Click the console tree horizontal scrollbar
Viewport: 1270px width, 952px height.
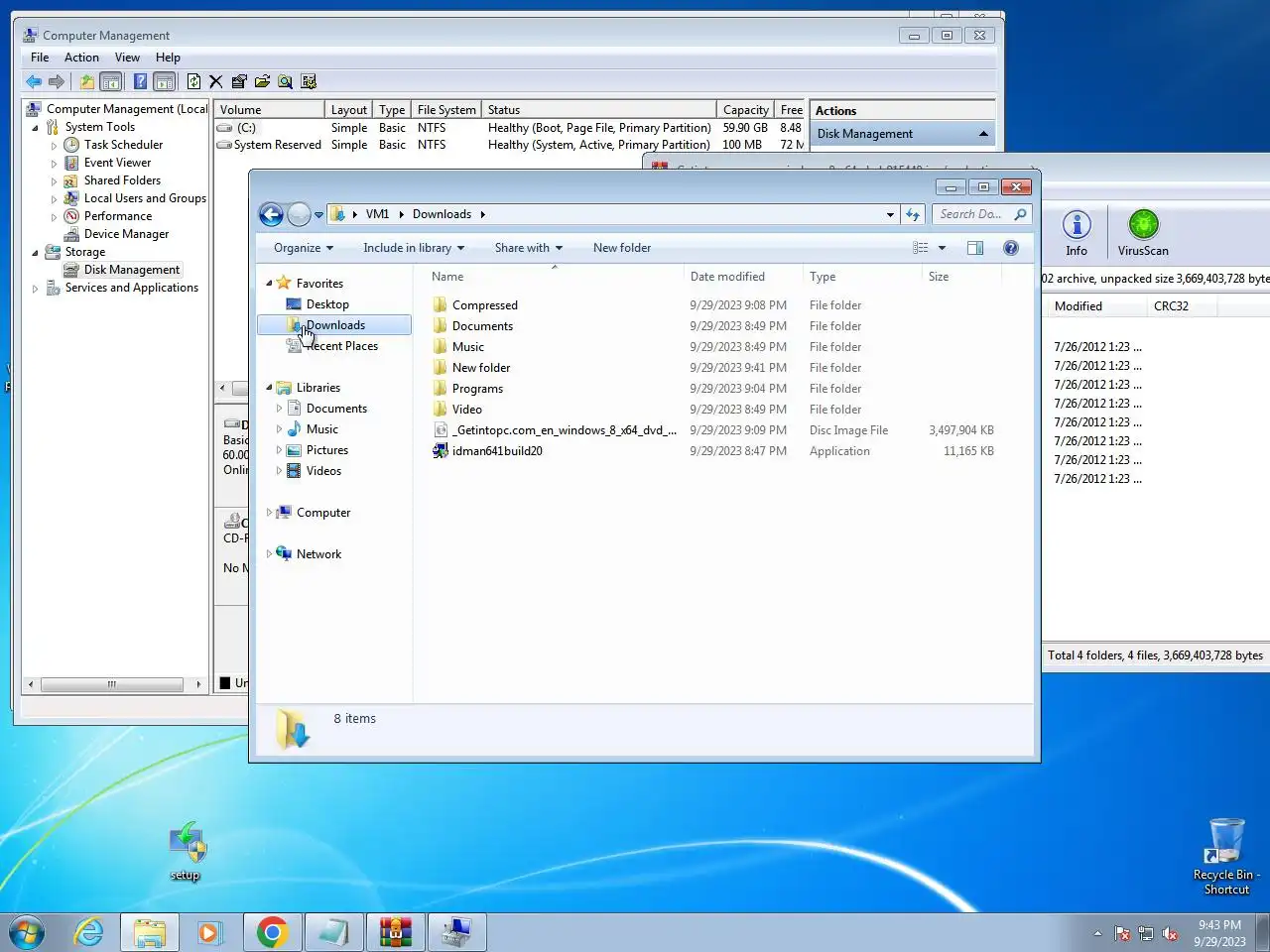(111, 684)
